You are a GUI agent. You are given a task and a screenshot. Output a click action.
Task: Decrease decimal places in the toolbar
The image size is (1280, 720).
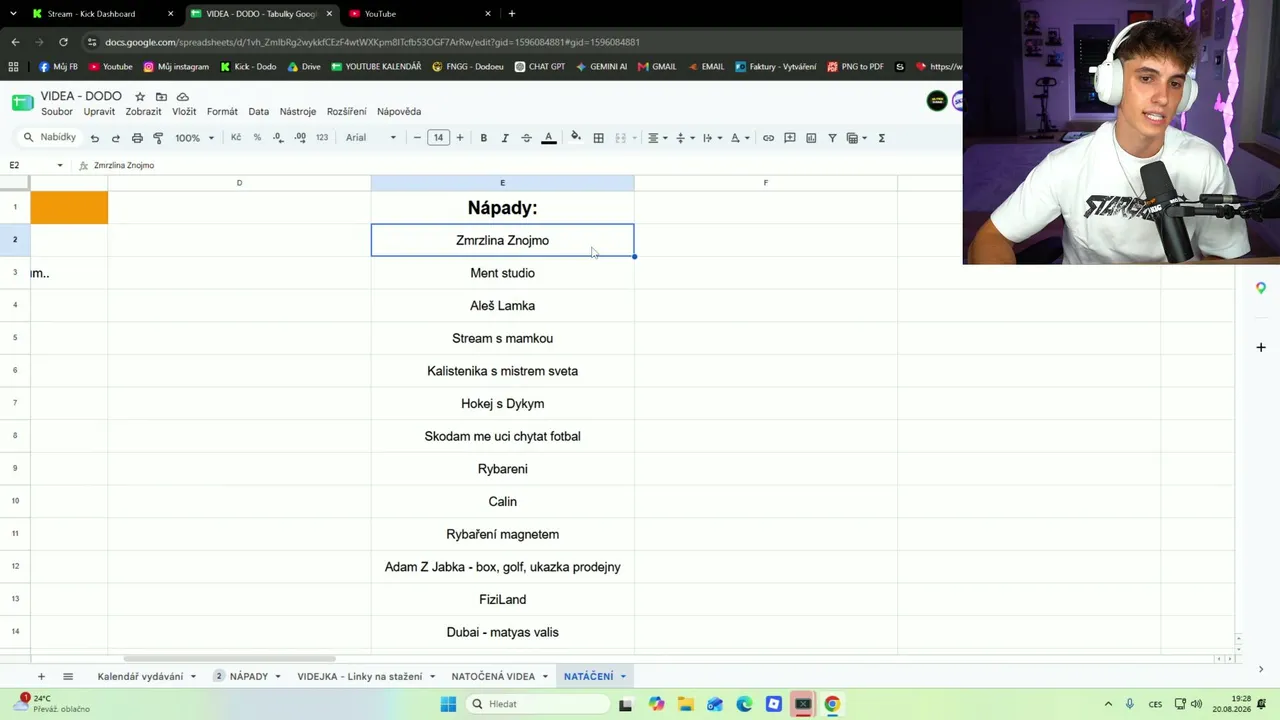coord(278,138)
